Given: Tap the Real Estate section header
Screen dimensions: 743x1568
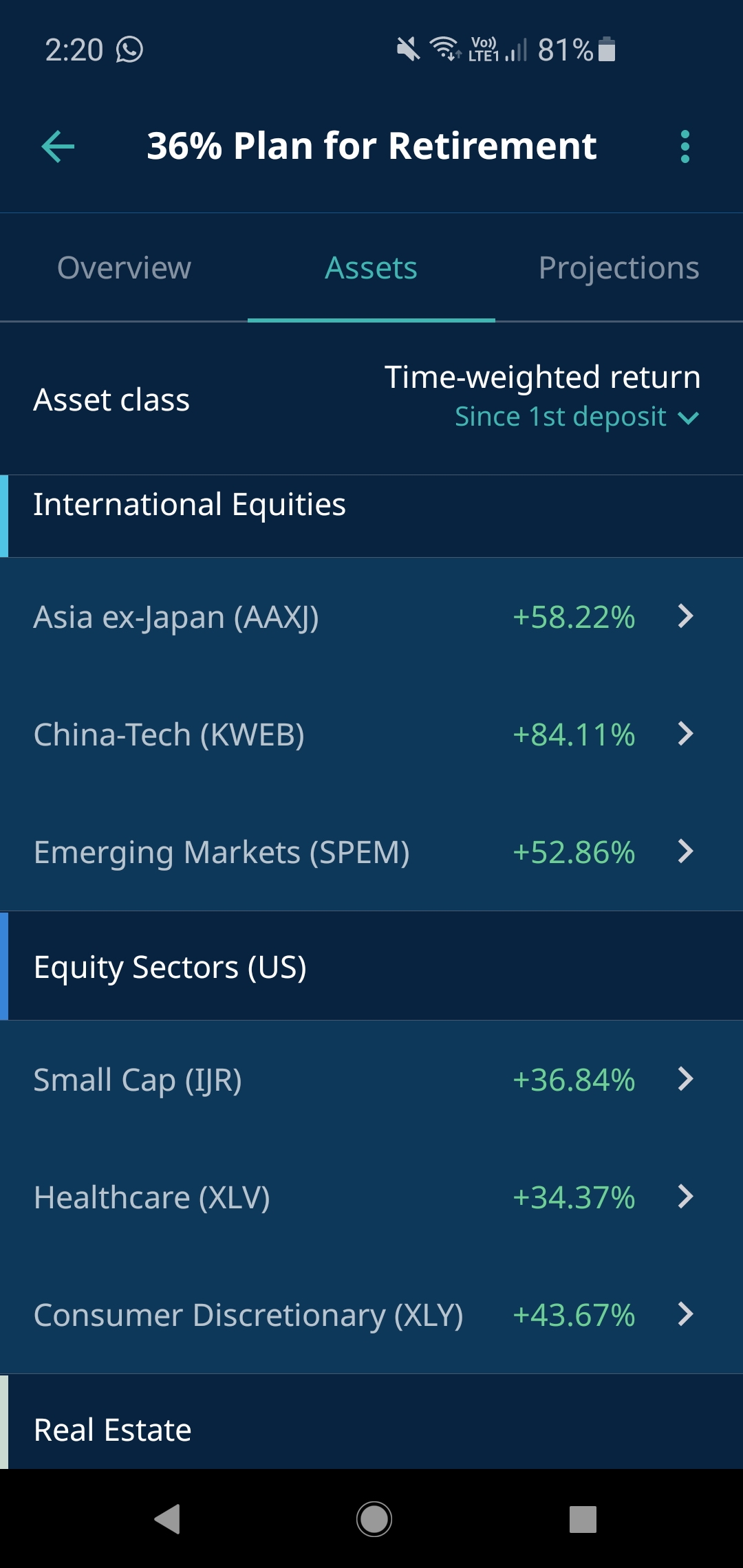Looking at the screenshot, I should [x=371, y=1422].
